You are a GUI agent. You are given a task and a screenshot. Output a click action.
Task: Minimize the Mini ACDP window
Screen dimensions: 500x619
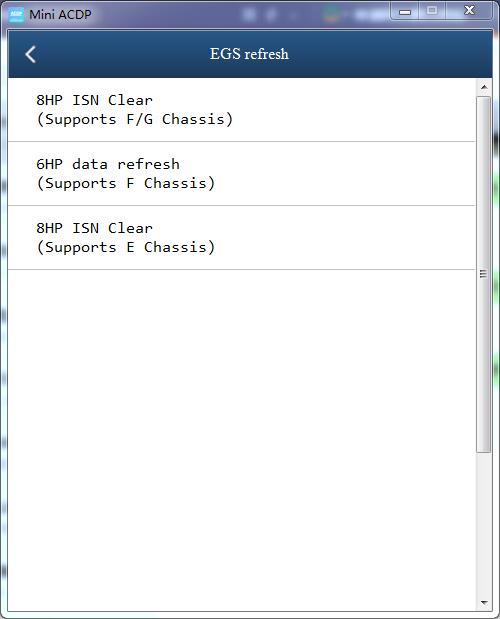point(404,11)
